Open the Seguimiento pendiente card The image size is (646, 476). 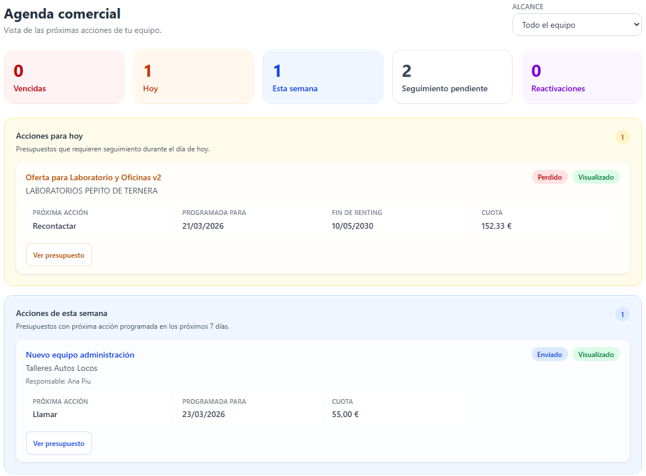point(452,77)
